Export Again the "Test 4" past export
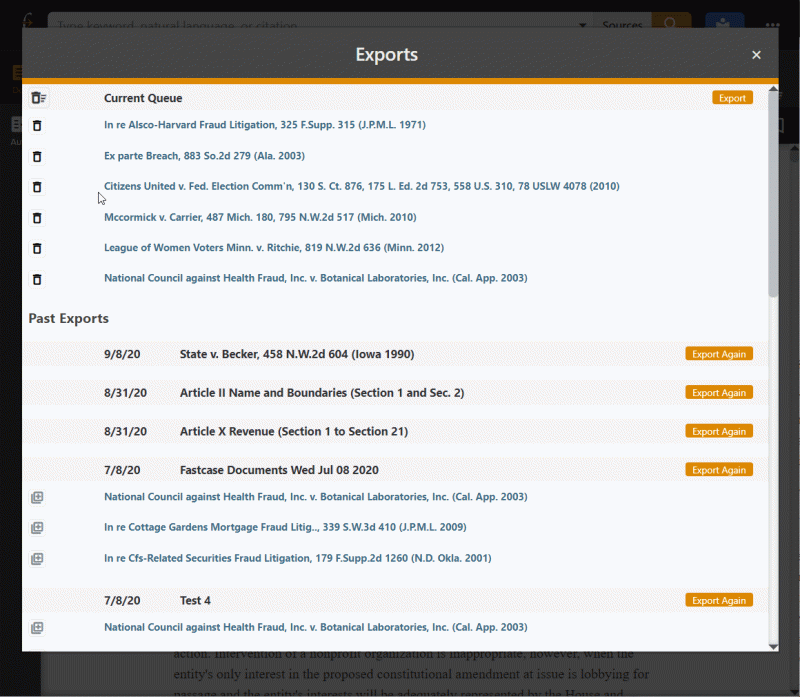The image size is (800, 697). point(718,600)
